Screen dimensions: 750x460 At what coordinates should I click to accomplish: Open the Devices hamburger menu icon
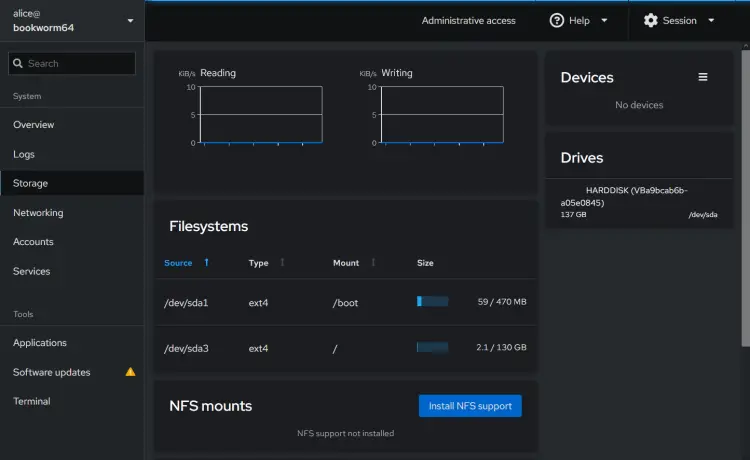tap(702, 77)
